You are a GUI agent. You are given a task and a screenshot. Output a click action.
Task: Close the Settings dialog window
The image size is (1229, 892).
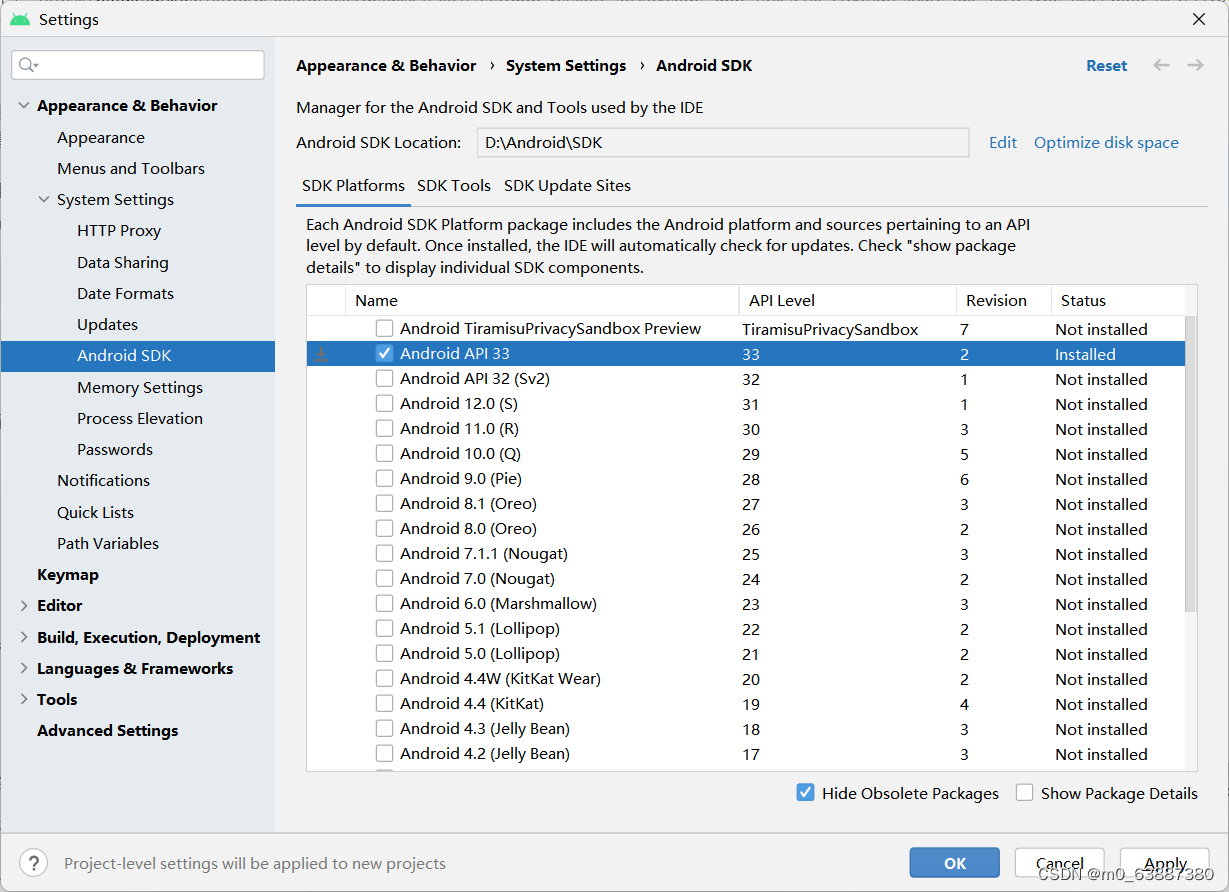click(x=1199, y=19)
